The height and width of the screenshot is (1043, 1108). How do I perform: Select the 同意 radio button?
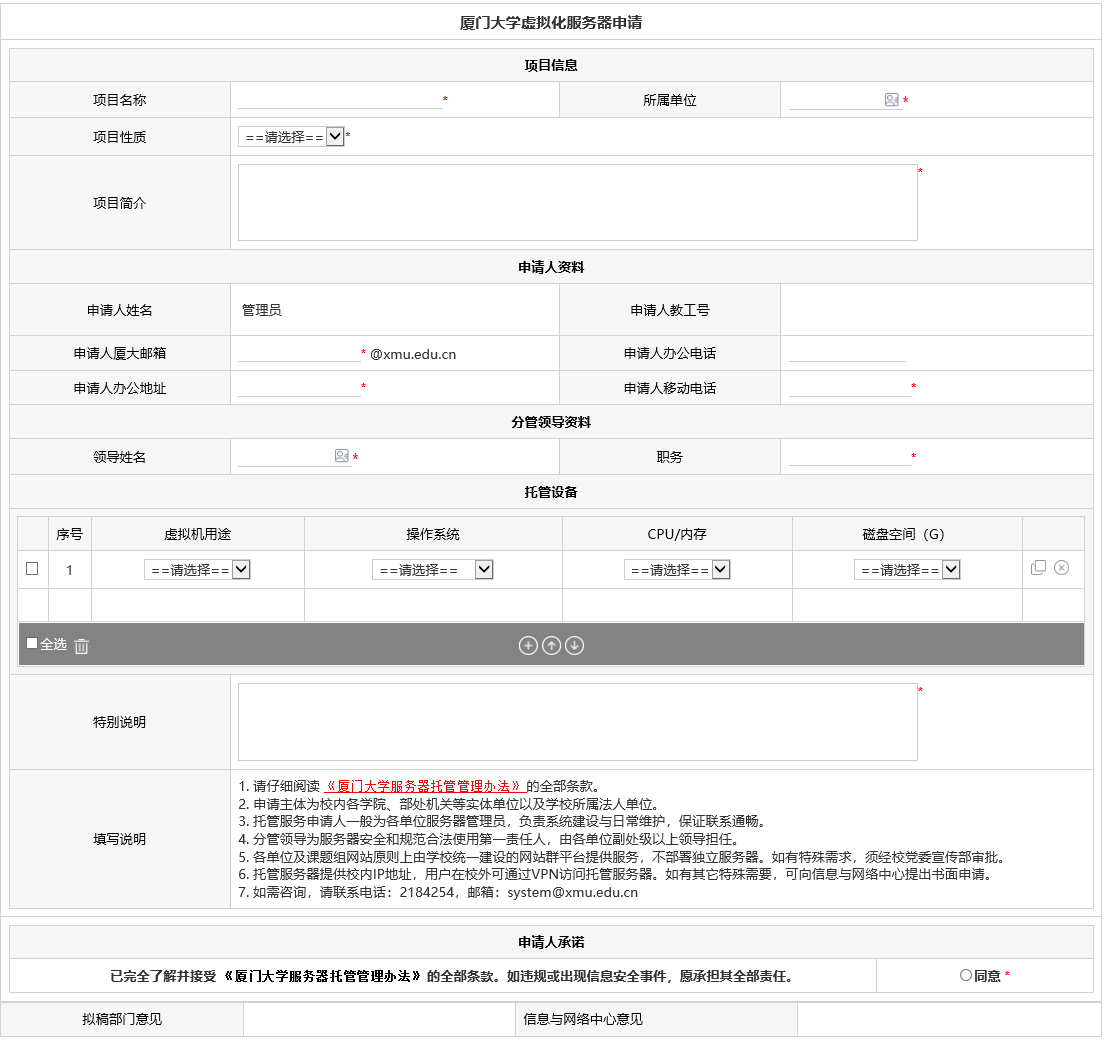click(966, 975)
